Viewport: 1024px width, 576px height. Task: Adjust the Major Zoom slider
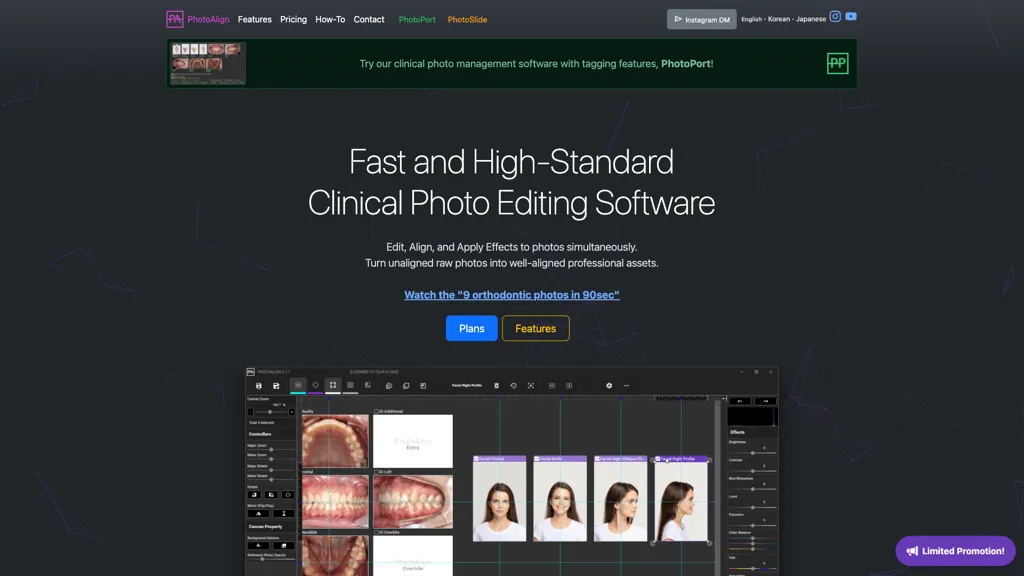270,449
